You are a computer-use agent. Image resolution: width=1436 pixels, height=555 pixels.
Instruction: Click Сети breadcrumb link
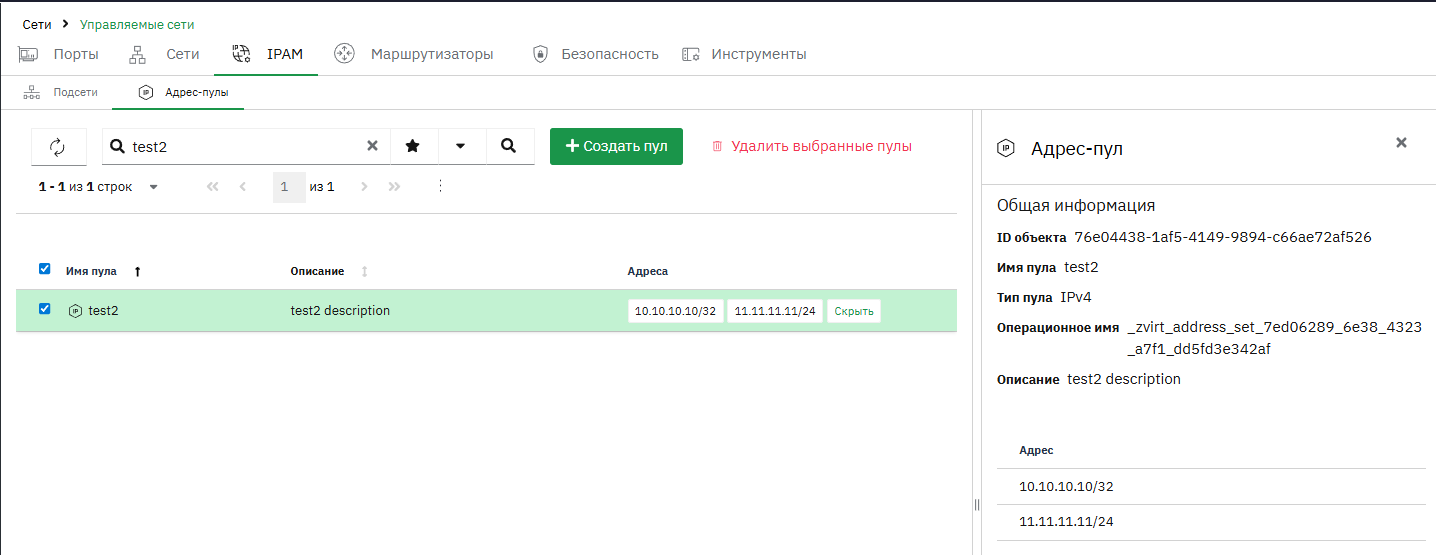click(x=37, y=24)
